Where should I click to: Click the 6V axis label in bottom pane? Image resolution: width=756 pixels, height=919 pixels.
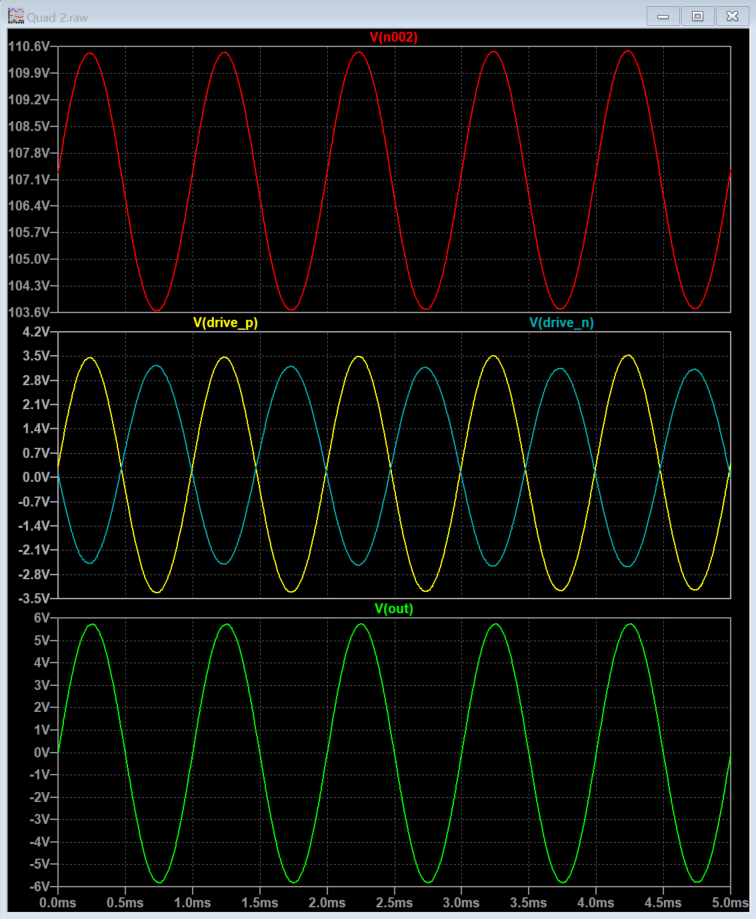[x=42, y=618]
